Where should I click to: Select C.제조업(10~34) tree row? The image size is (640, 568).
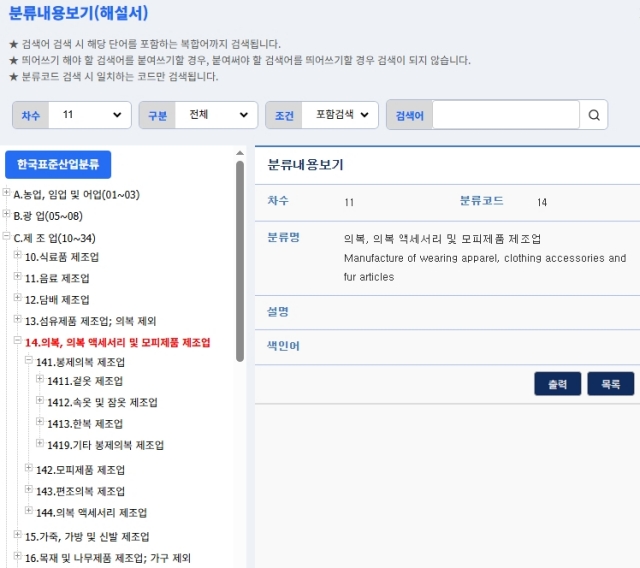[54, 238]
